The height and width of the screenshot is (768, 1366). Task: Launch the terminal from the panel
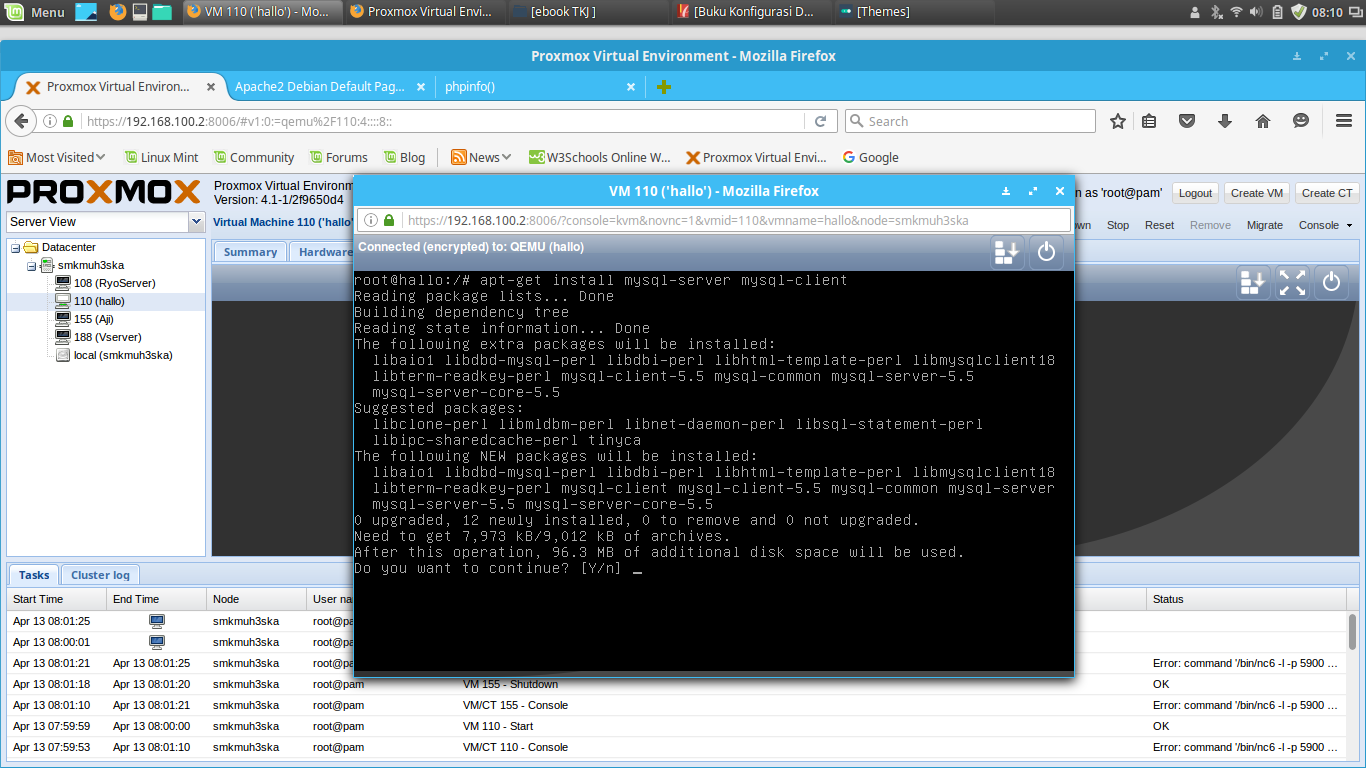tap(140, 12)
